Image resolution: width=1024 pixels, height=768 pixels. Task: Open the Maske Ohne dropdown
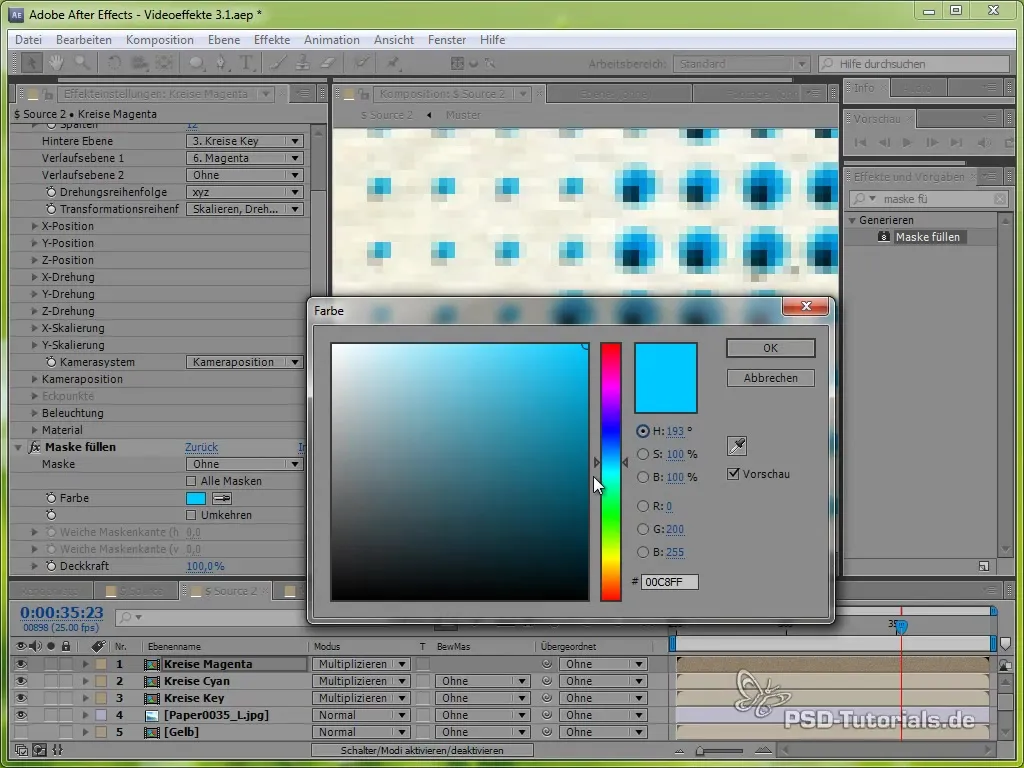[244, 464]
